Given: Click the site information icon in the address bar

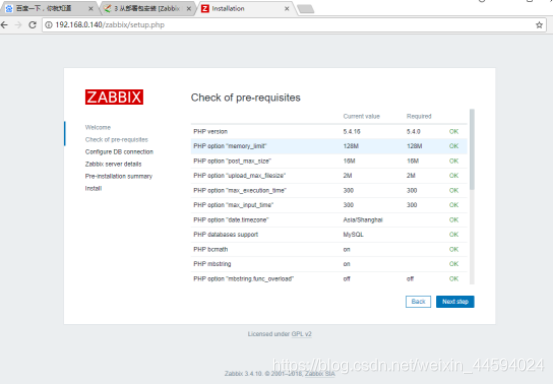Looking at the screenshot, I should (48, 25).
